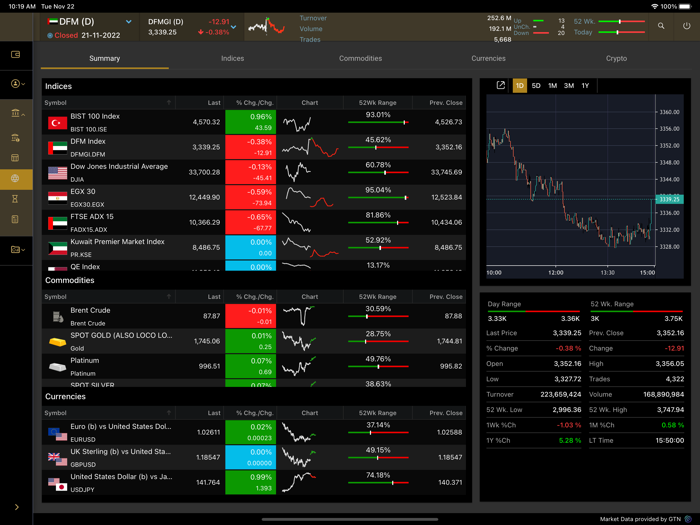Click the Egypt flag for EGX 30
This screenshot has width=700, height=525.
click(57, 198)
